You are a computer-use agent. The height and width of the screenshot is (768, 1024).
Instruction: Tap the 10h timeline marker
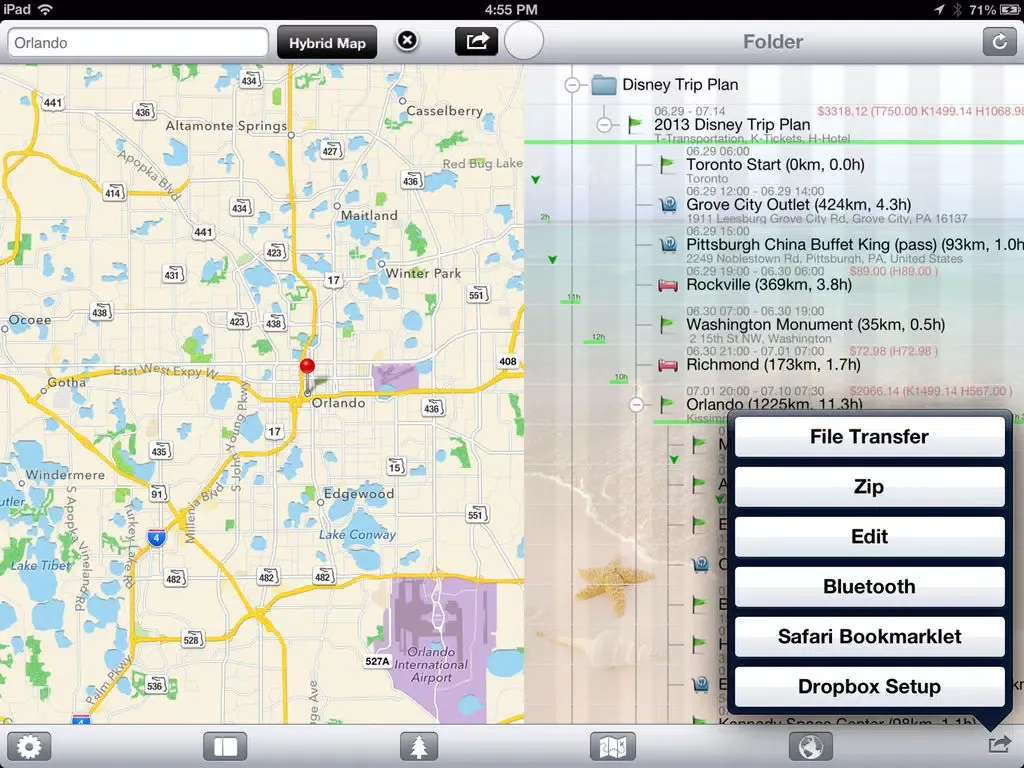[x=620, y=377]
